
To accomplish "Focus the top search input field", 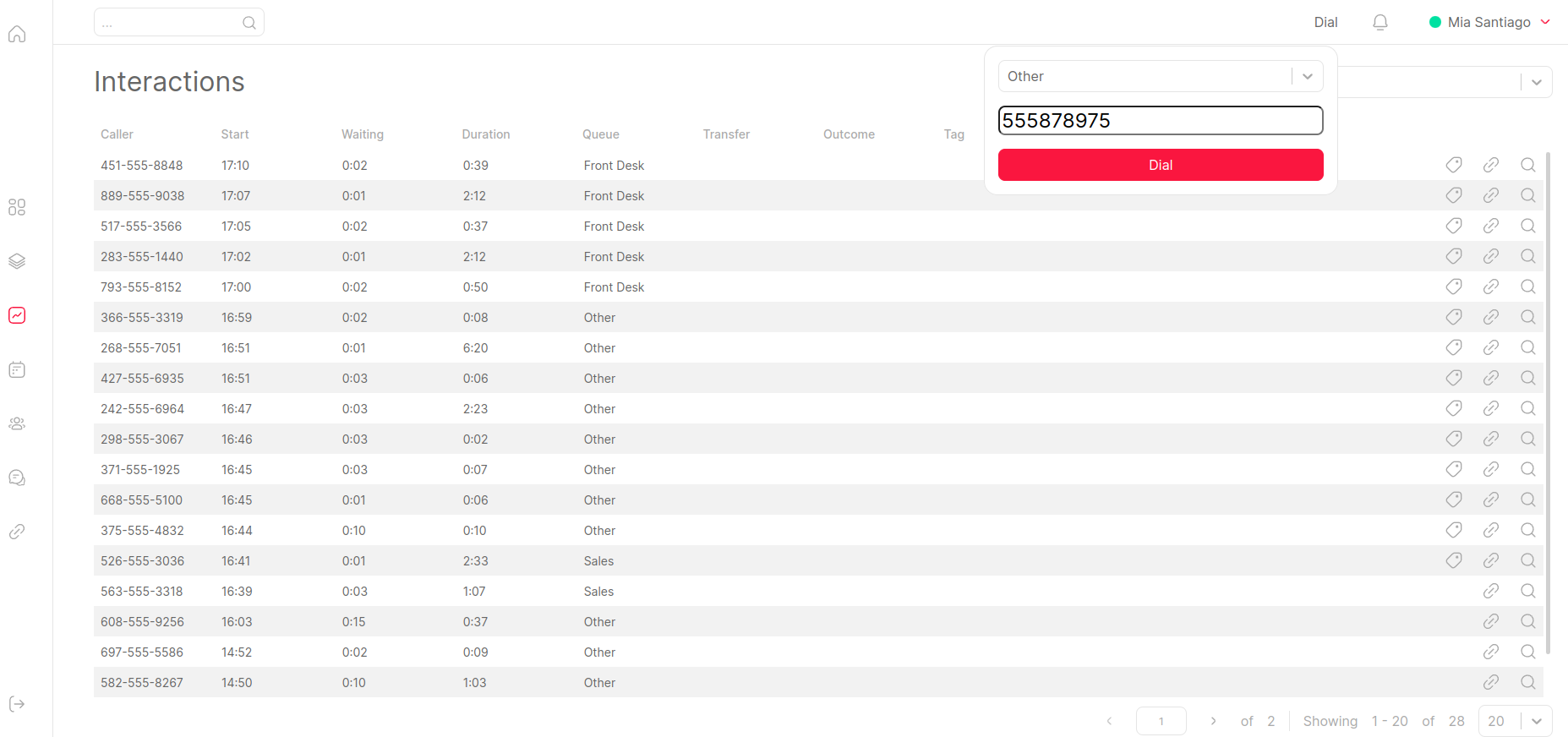I will 179,22.
